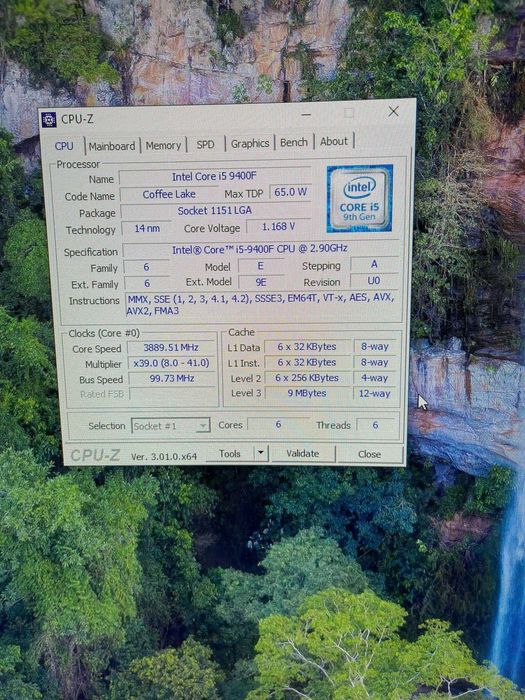Switch to the CPU tab
Image resolution: width=525 pixels, height=700 pixels.
tap(63, 146)
